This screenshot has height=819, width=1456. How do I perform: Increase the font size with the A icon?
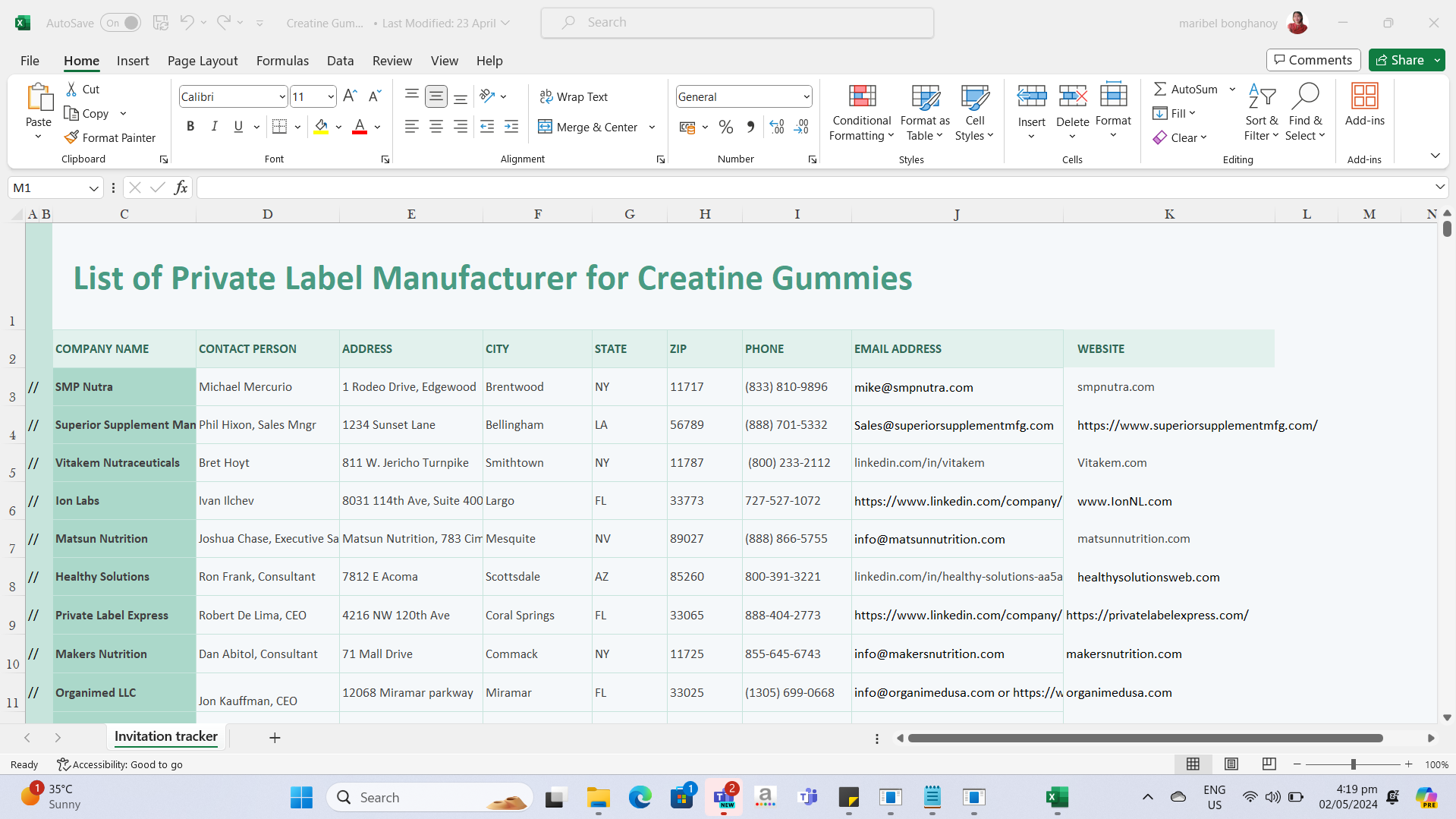(x=349, y=96)
